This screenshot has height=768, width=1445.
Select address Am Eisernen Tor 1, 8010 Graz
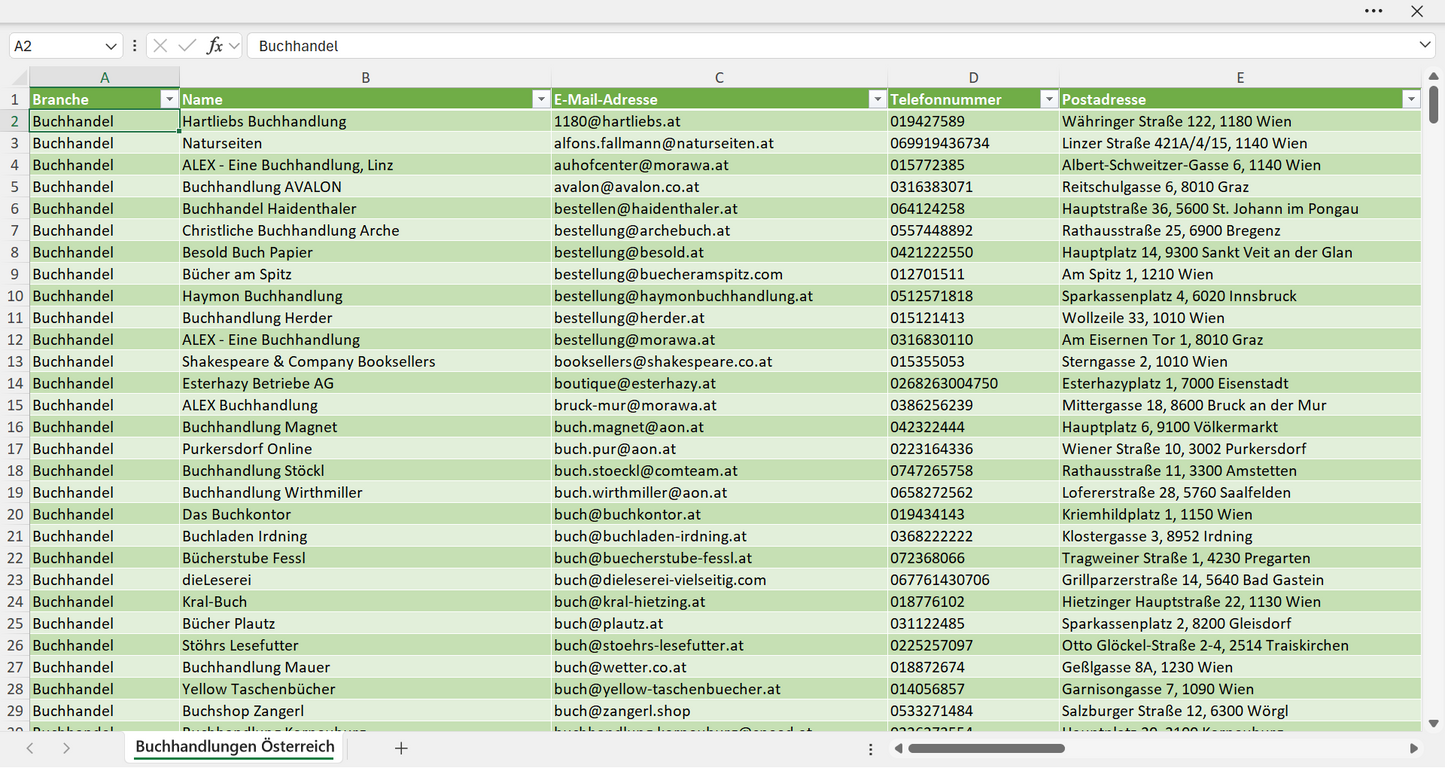click(1240, 340)
